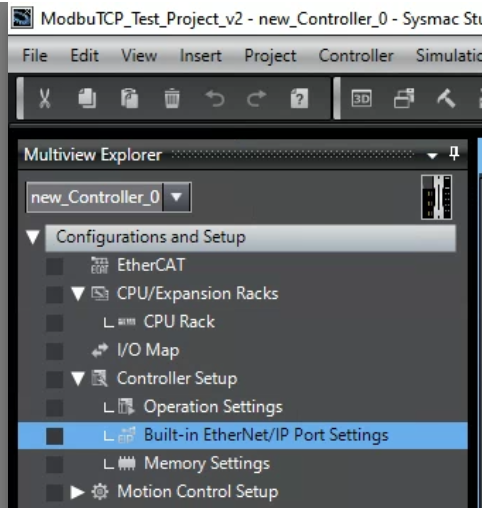The image size is (482, 508).
Task: Collapse the CPU/Expansion Racks tree node
Action: pyautogui.click(x=78, y=294)
